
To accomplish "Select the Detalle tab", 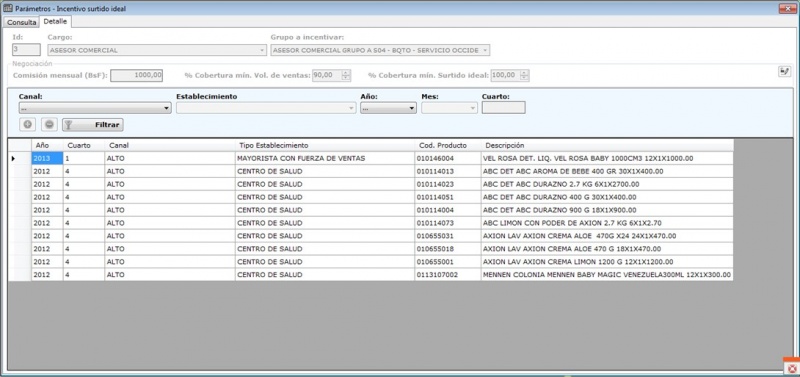I will click(x=55, y=21).
